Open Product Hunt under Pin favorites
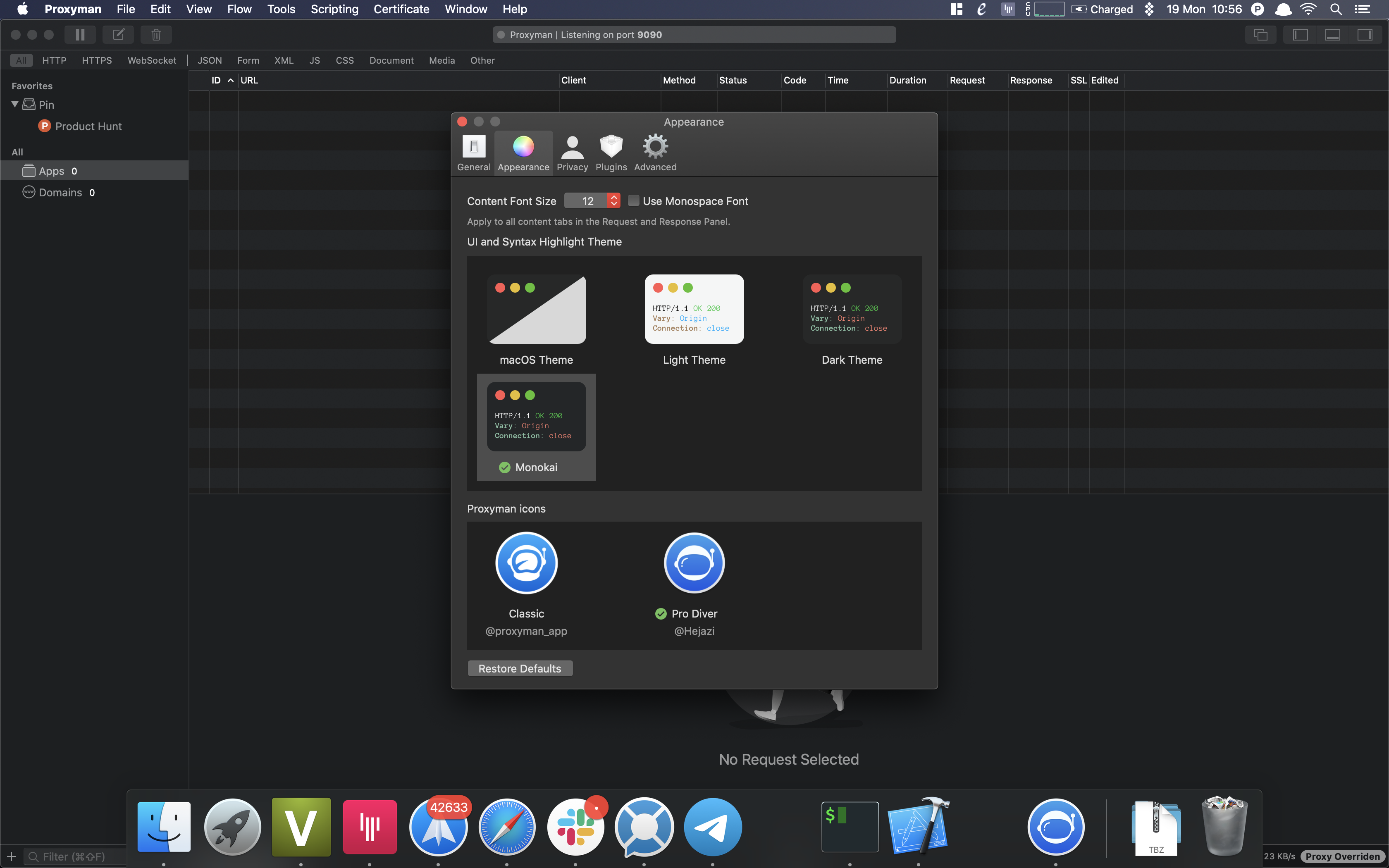1389x868 pixels. [88, 126]
